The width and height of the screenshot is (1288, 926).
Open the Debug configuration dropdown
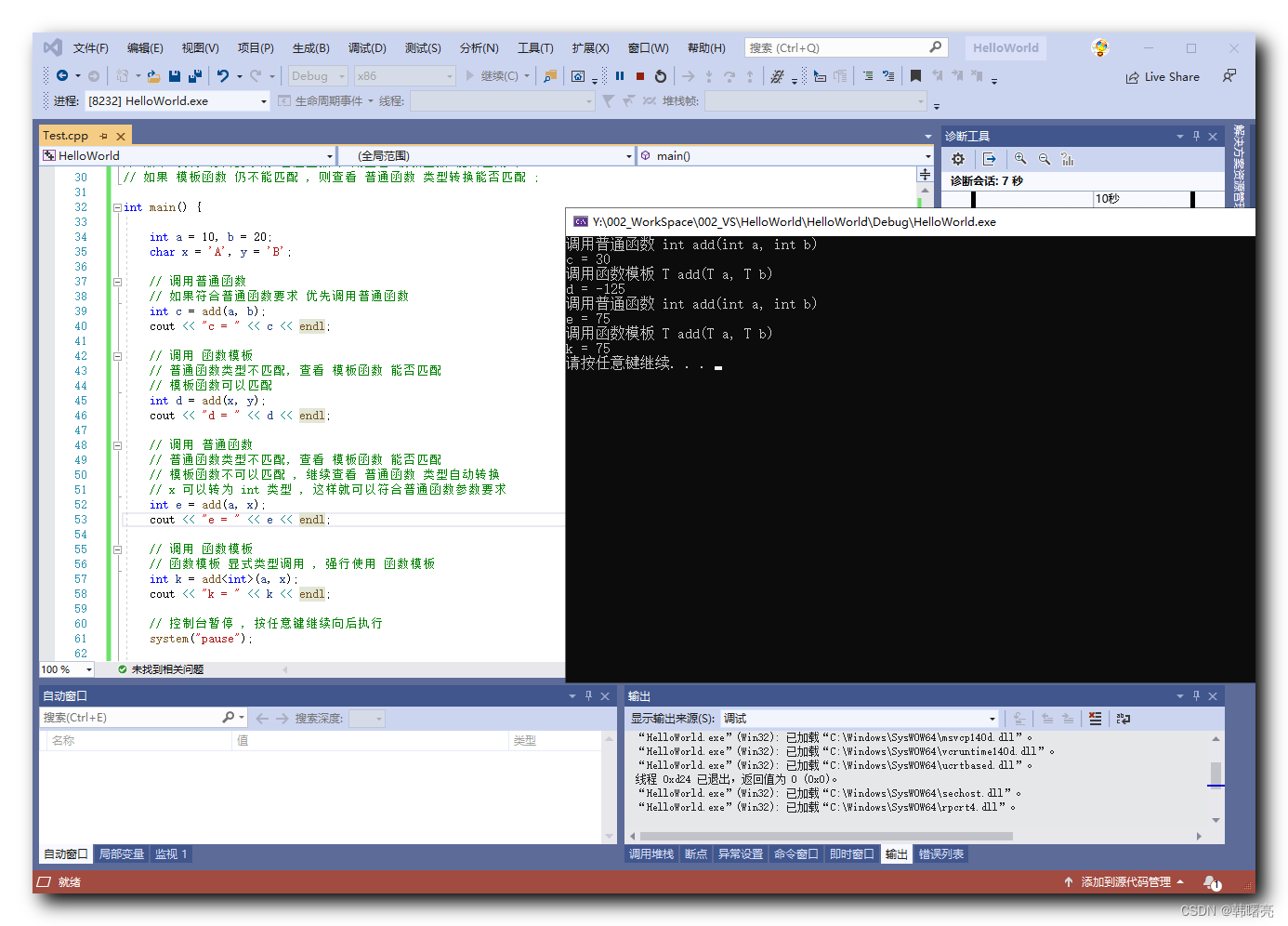(317, 76)
